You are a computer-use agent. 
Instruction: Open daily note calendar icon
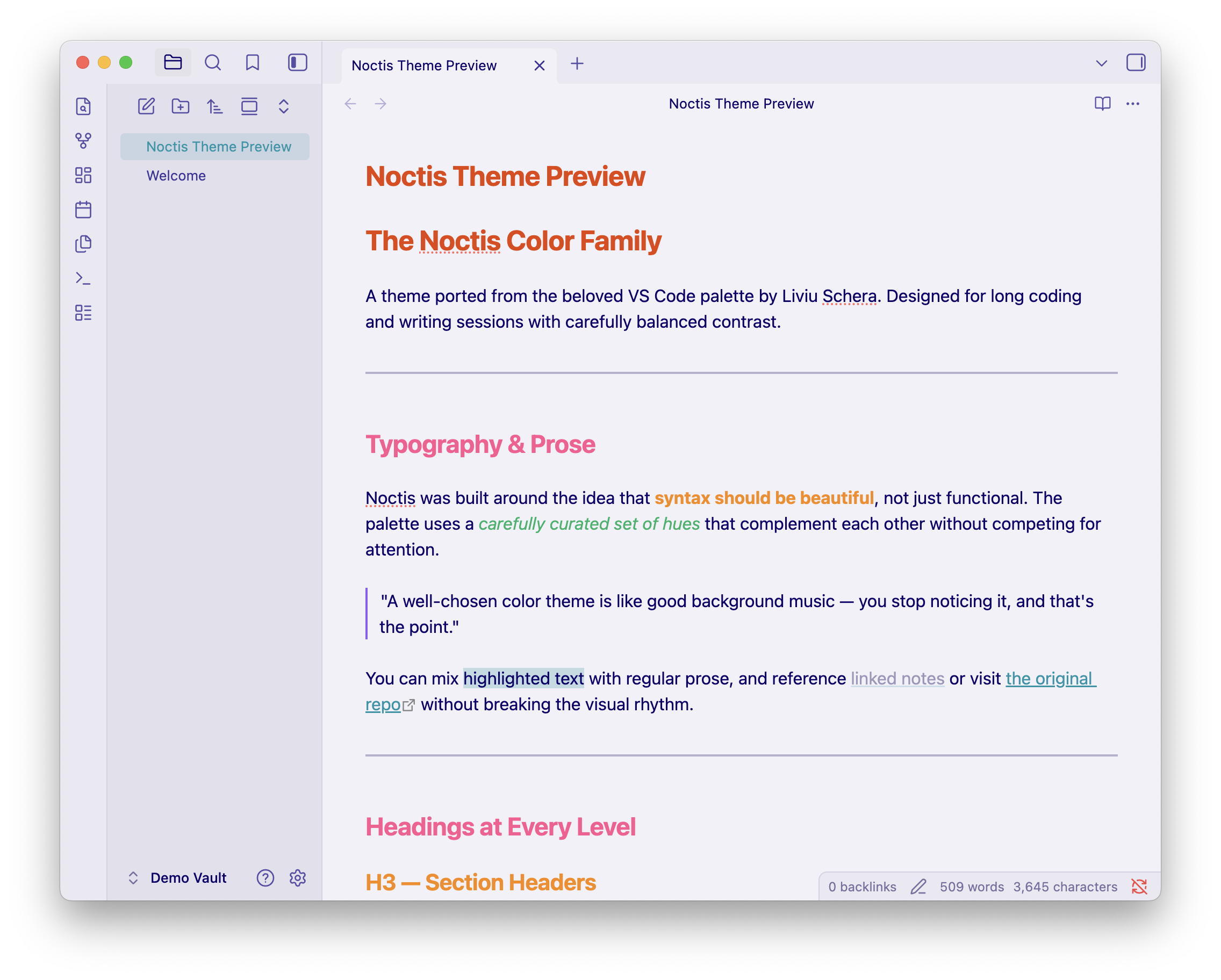pyautogui.click(x=83, y=210)
